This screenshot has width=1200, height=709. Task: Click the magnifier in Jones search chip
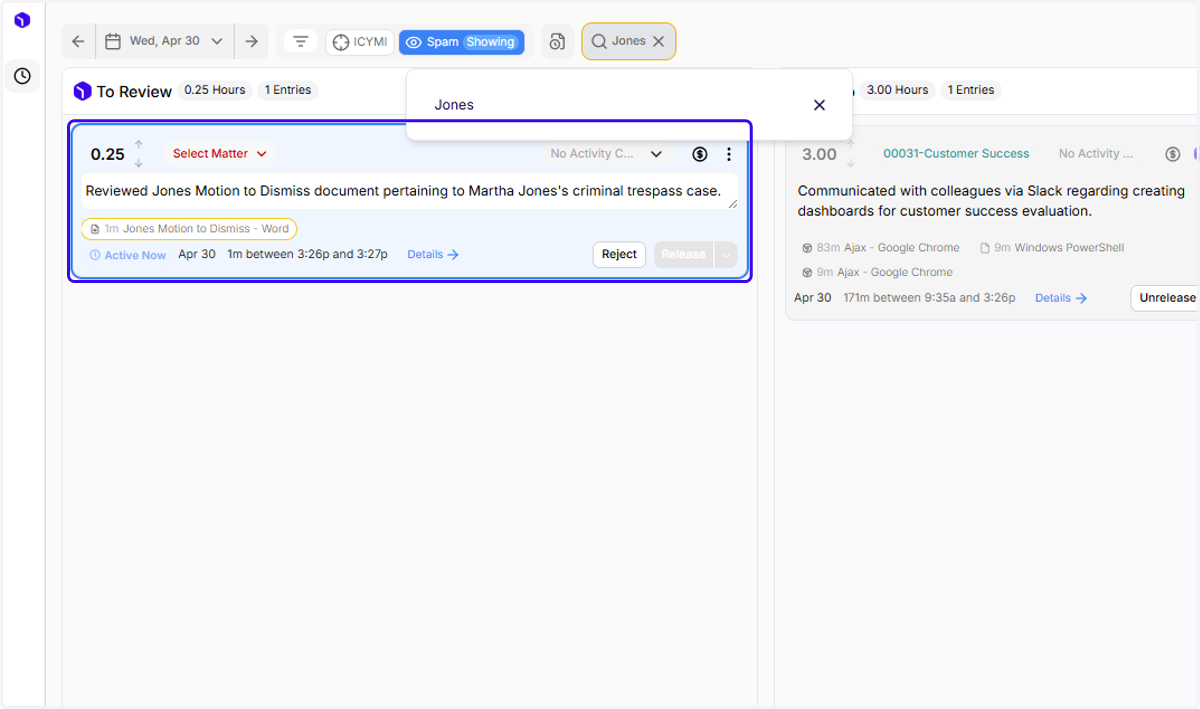click(599, 42)
